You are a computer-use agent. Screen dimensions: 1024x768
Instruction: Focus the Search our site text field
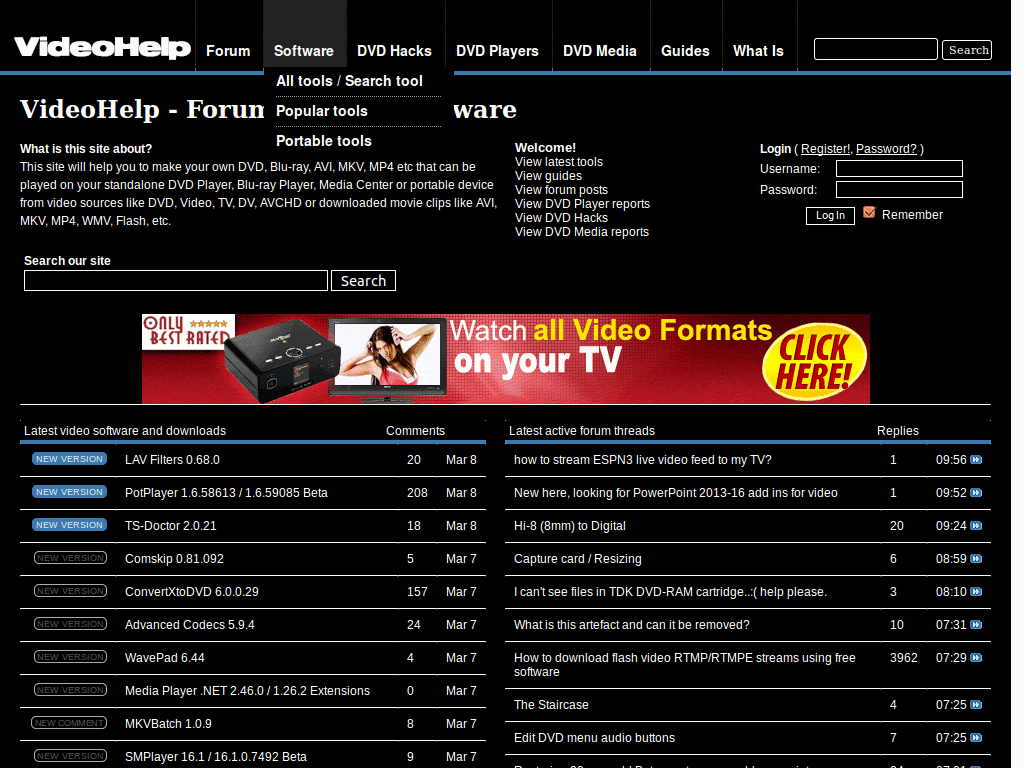(176, 281)
